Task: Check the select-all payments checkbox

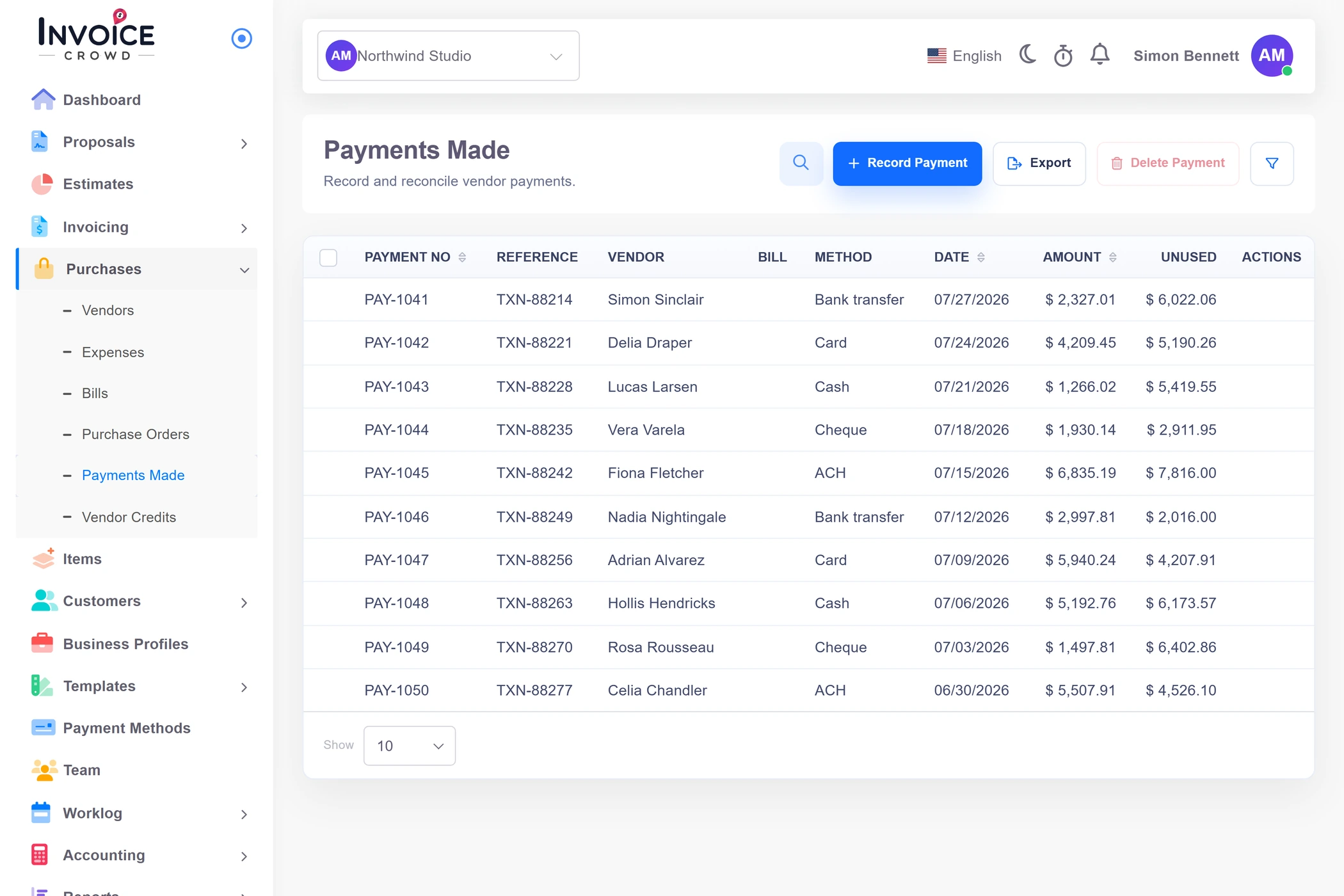Action: [328, 257]
